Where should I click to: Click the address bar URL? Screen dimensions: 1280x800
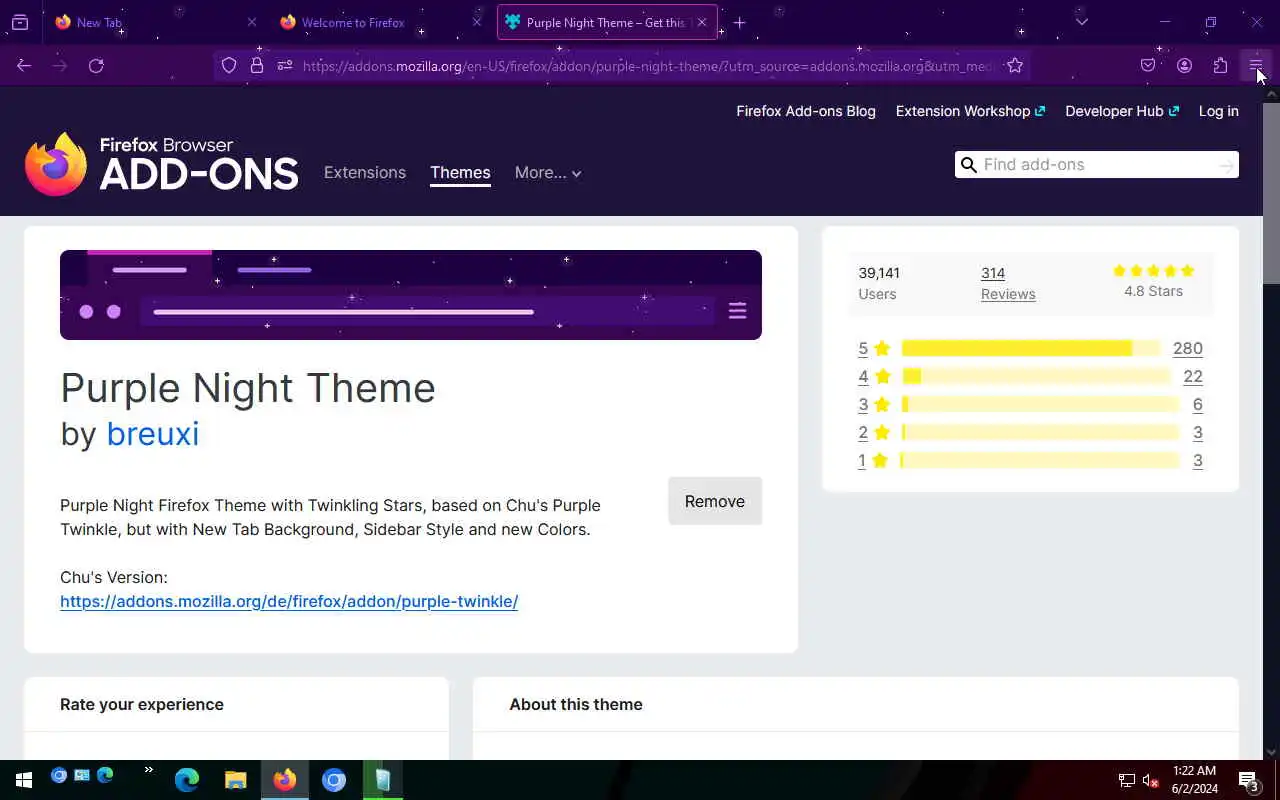pos(648,66)
